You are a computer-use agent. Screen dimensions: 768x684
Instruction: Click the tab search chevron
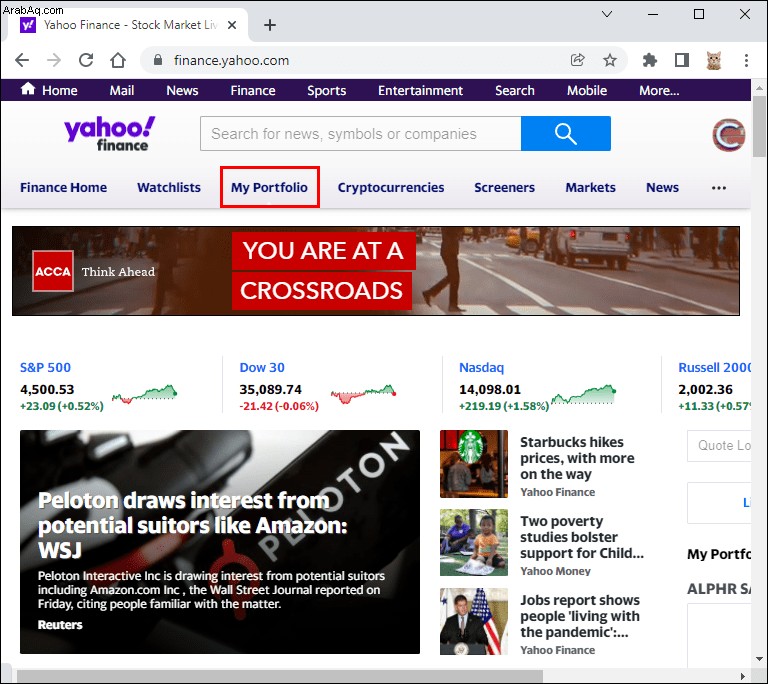point(607,14)
